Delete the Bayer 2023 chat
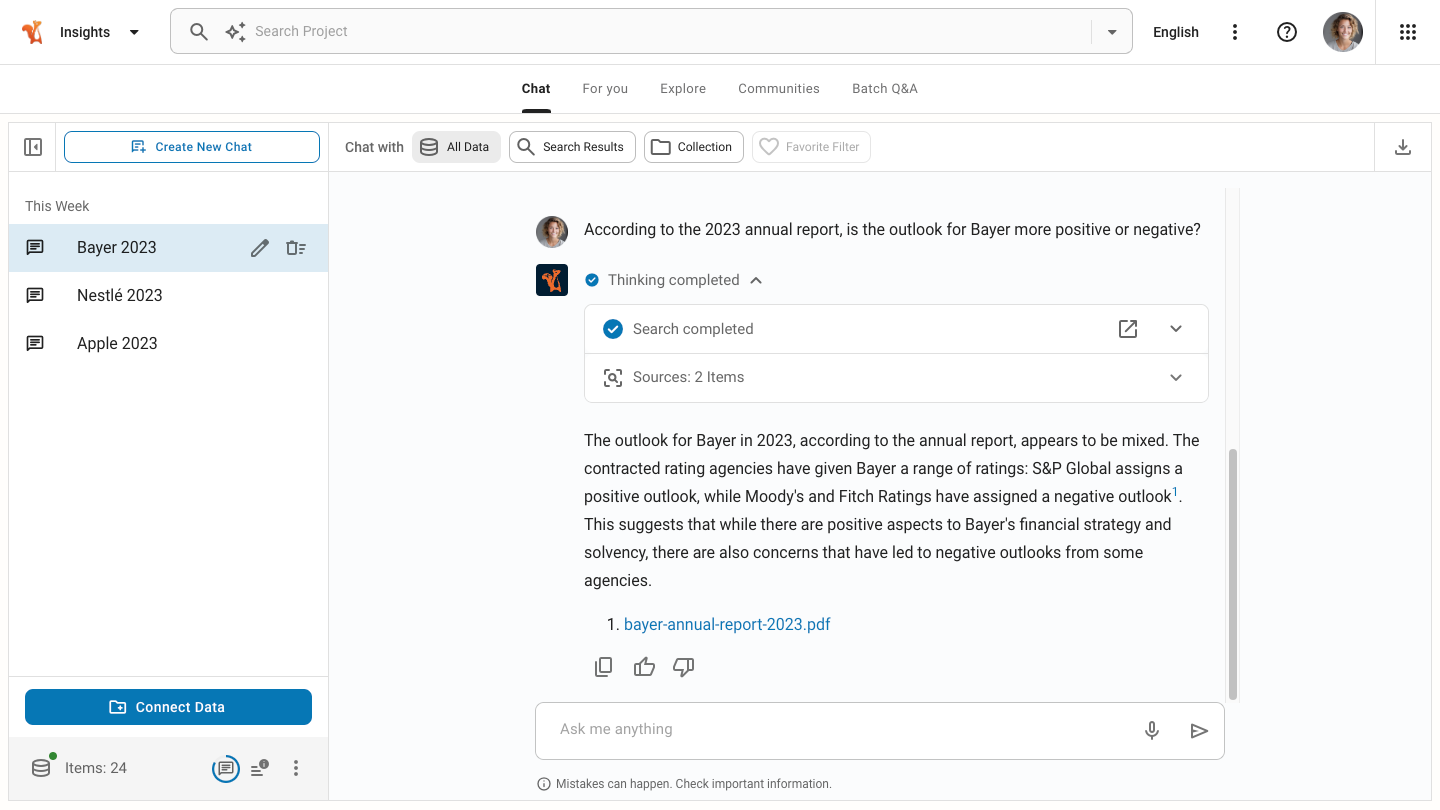Viewport: 1440px width, 810px height. point(296,248)
